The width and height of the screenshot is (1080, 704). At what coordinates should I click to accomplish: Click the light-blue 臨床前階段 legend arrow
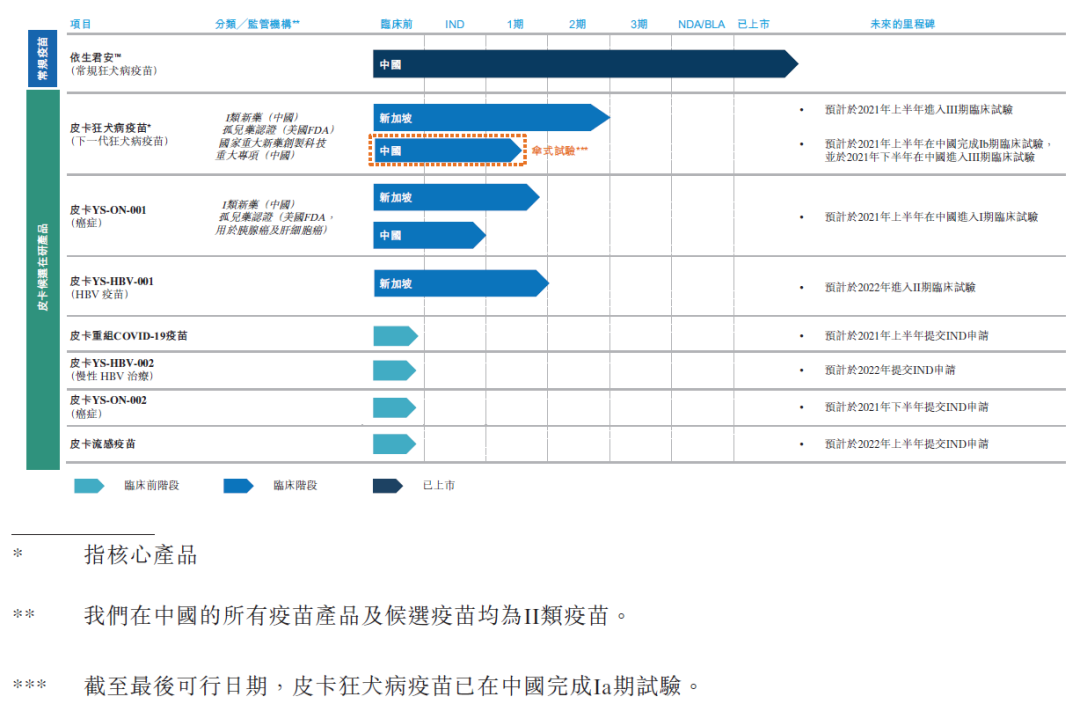88,486
